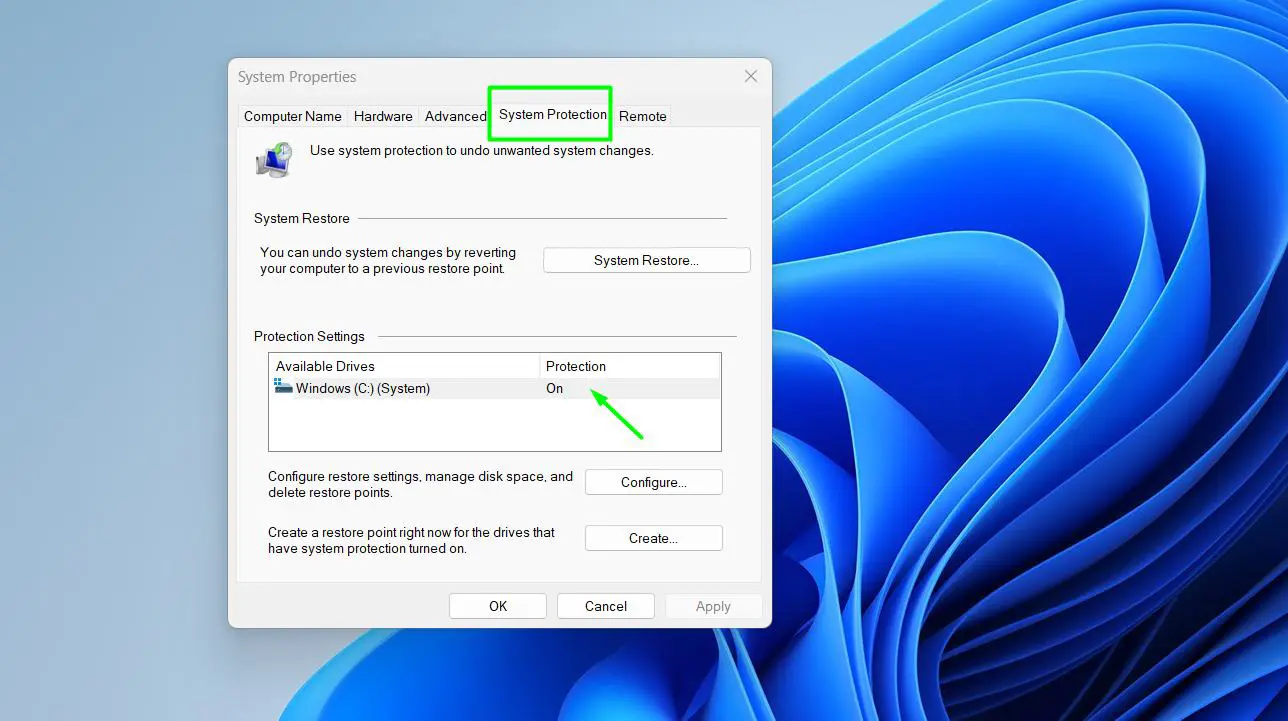This screenshot has width=1288, height=721.
Task: Launch System Restore
Action: (x=646, y=259)
